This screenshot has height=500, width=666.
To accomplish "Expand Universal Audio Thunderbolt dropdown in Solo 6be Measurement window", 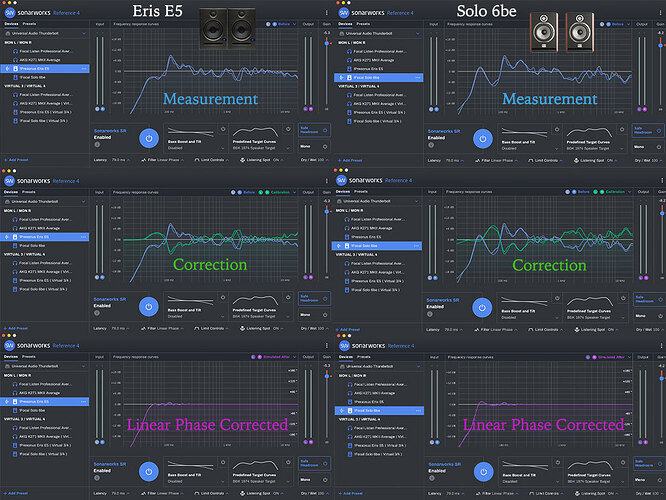I will tap(418, 33).
